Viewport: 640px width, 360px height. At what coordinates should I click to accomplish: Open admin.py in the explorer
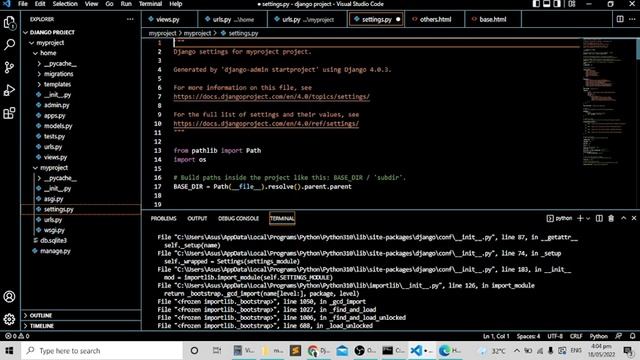[57, 105]
